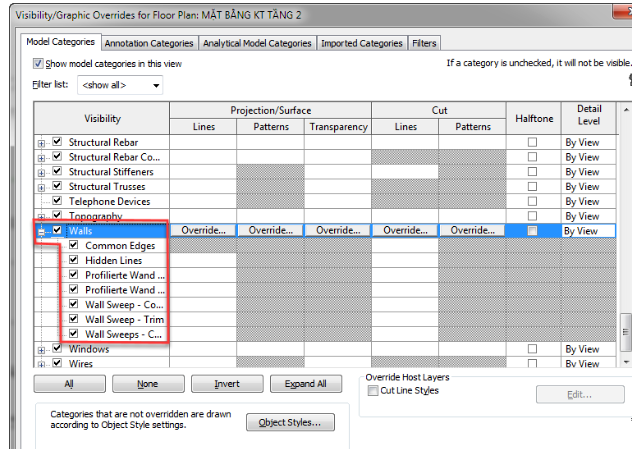This screenshot has width=632, height=449.
Task: Uncheck Hidden Lines subcategory
Action: [x=74, y=260]
